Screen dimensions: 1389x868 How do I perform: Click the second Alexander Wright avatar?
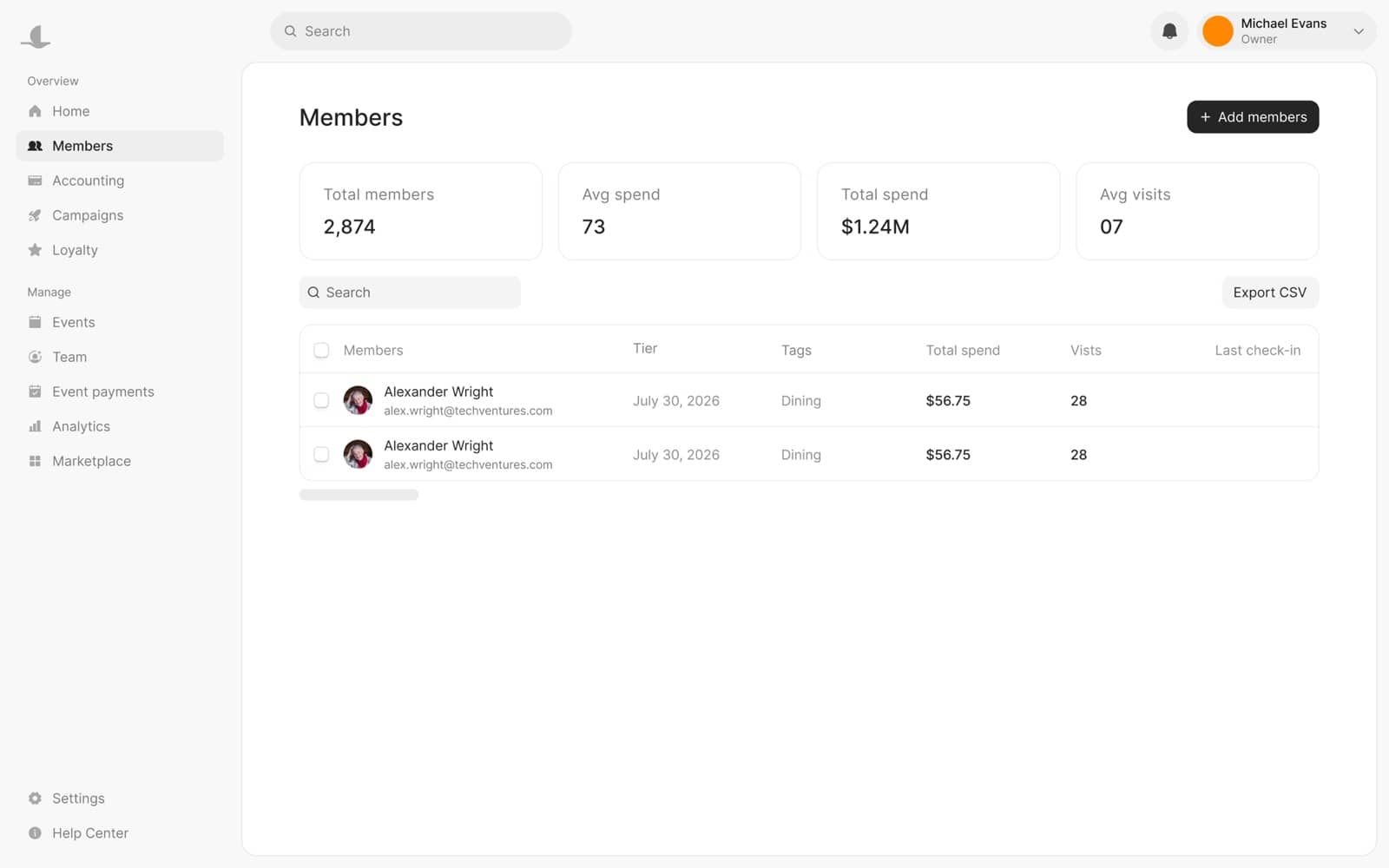[x=358, y=454]
